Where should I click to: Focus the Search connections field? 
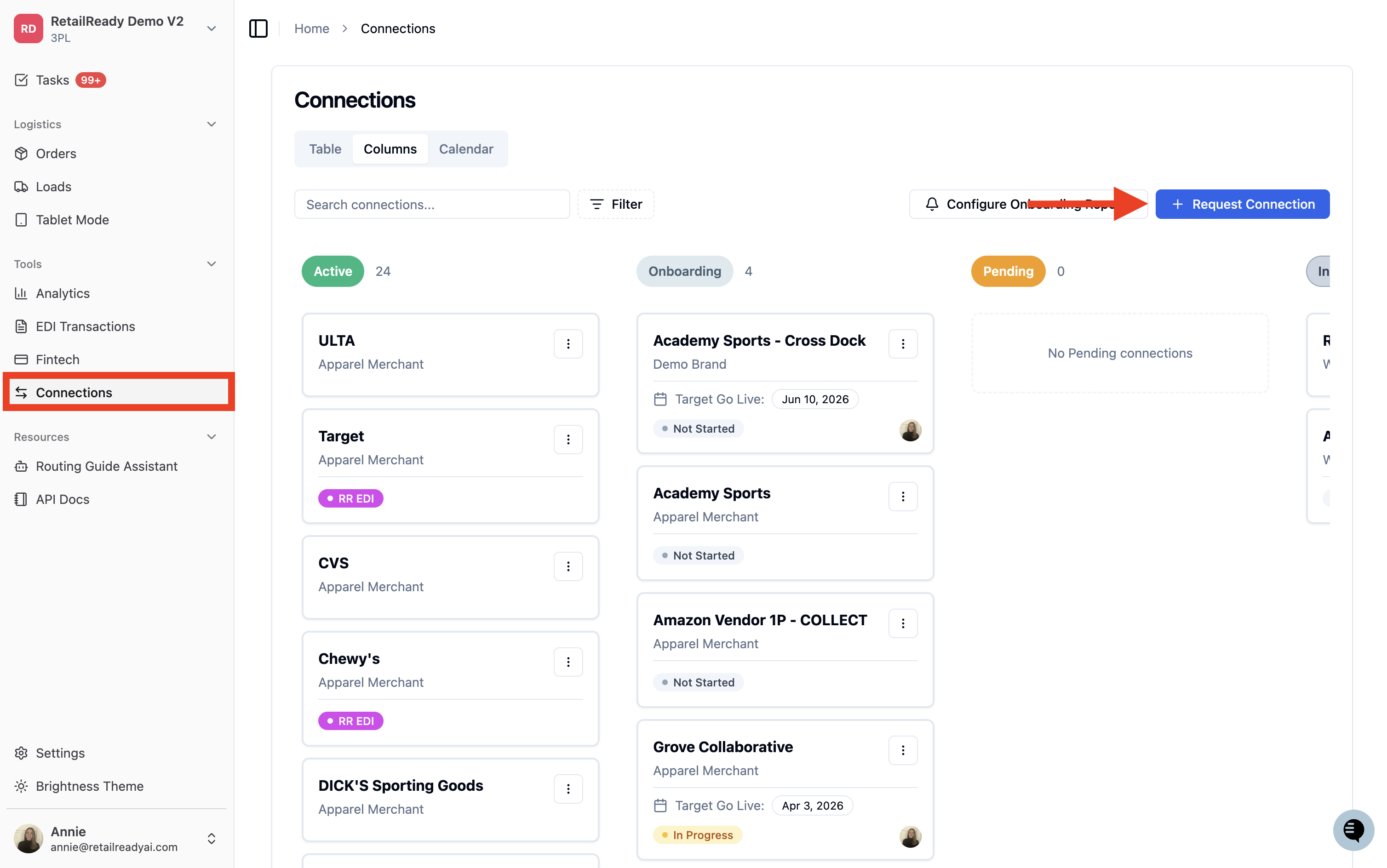pos(432,204)
